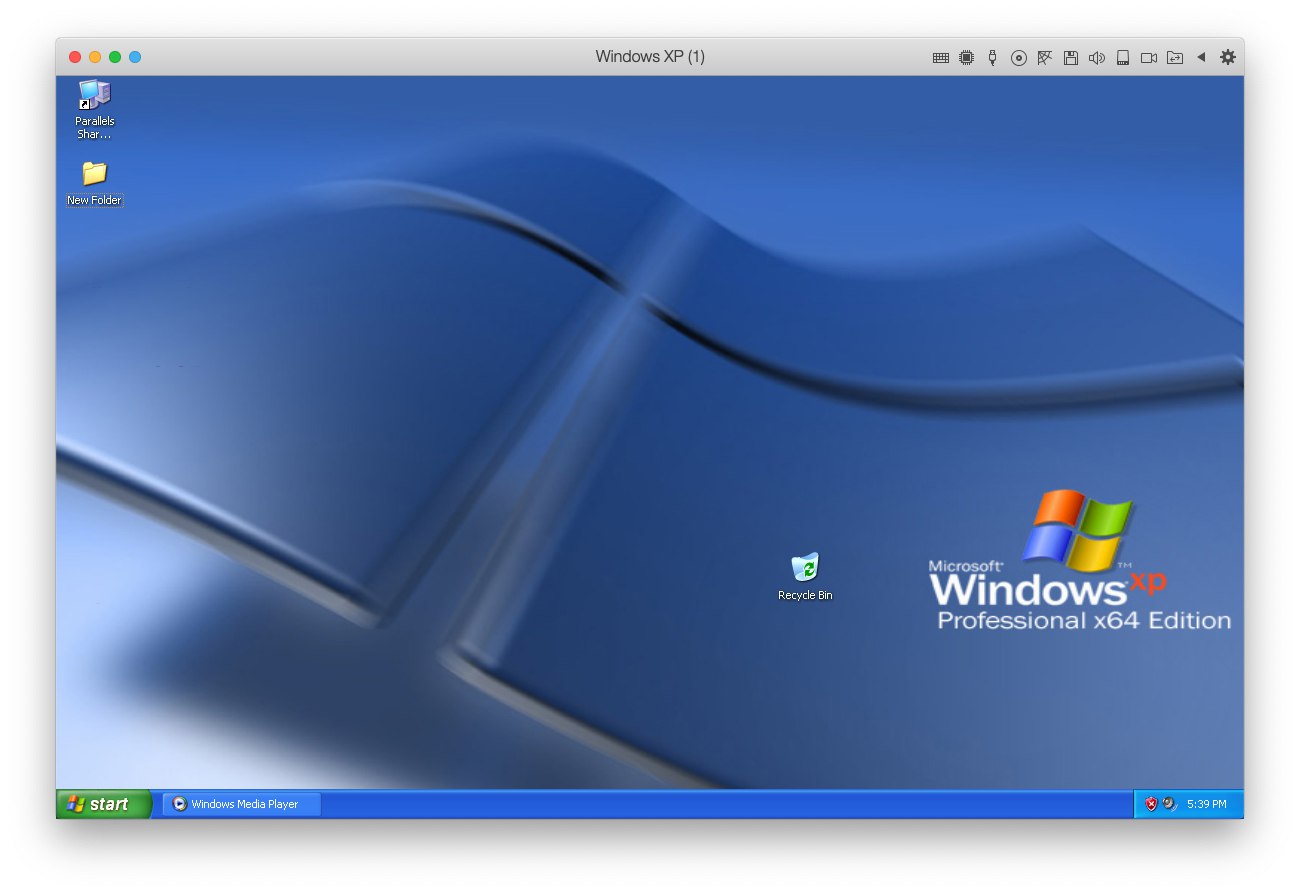Collapse the title bar icons with triangle arrow

(1201, 57)
